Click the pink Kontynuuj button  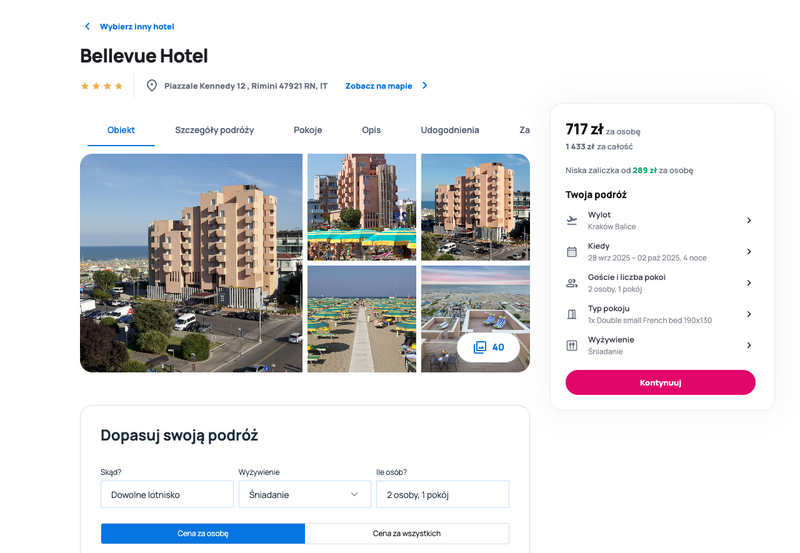pyautogui.click(x=660, y=383)
